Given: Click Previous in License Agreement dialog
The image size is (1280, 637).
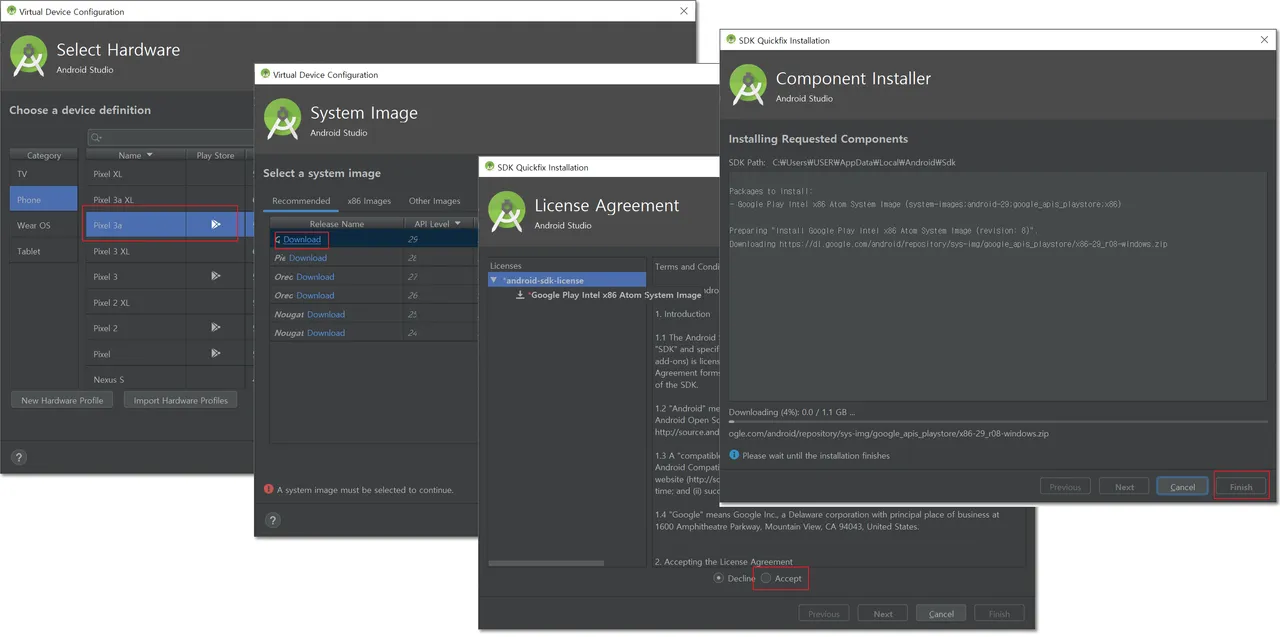Looking at the screenshot, I should pos(824,613).
